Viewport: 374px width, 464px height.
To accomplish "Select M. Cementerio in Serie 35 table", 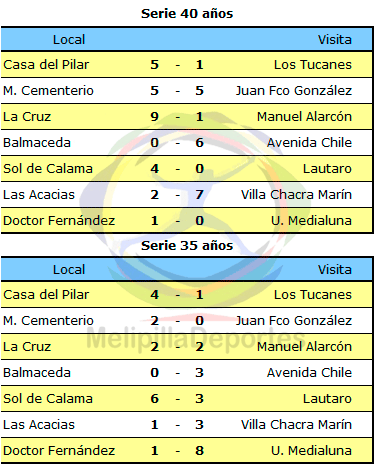I will click(x=48, y=321).
